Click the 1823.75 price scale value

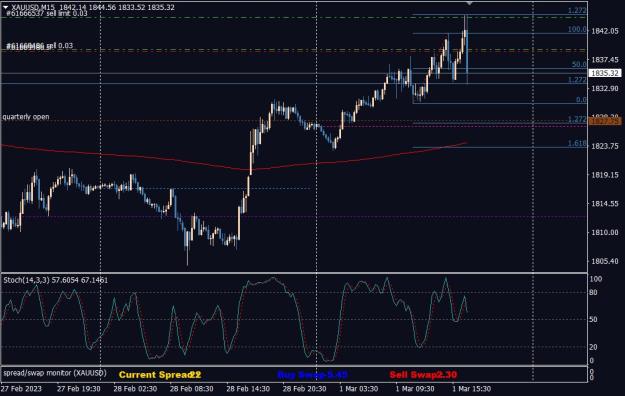point(605,146)
